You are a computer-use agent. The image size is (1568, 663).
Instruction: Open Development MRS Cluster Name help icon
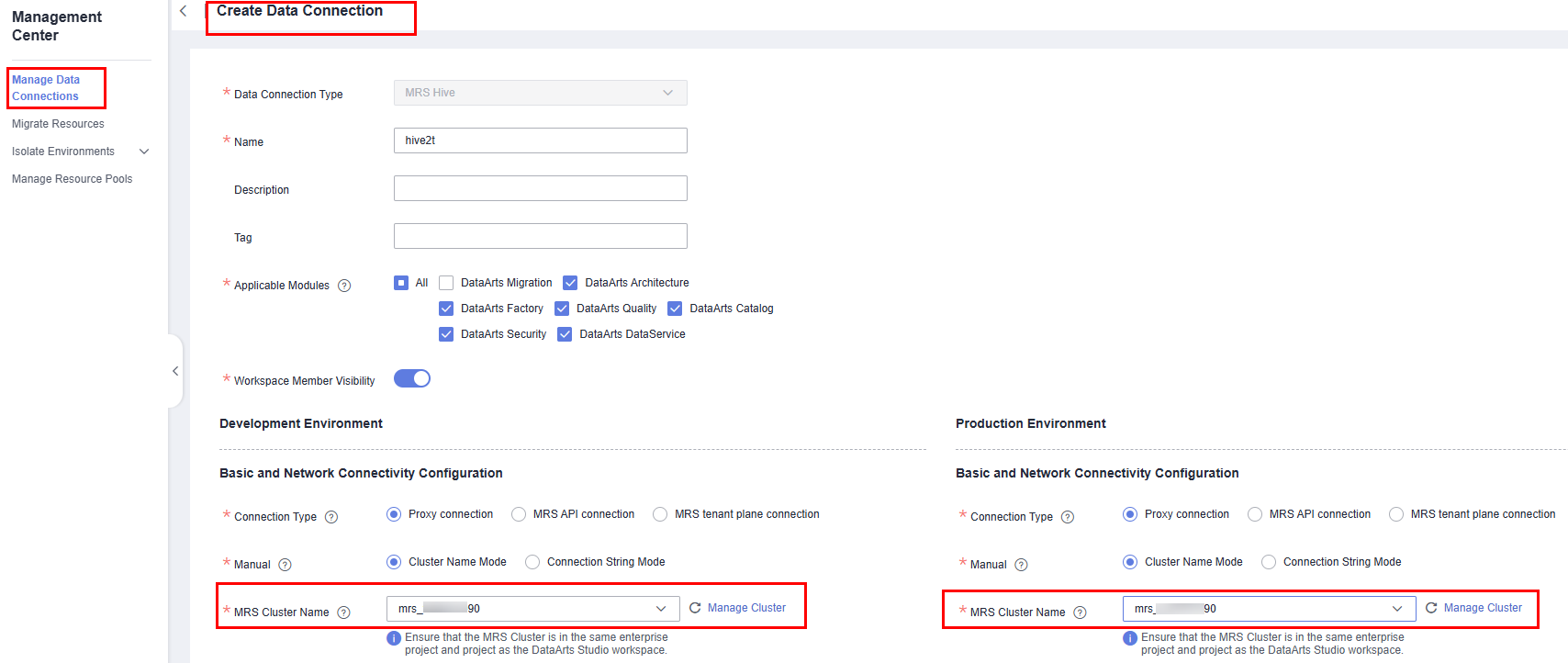(x=343, y=612)
